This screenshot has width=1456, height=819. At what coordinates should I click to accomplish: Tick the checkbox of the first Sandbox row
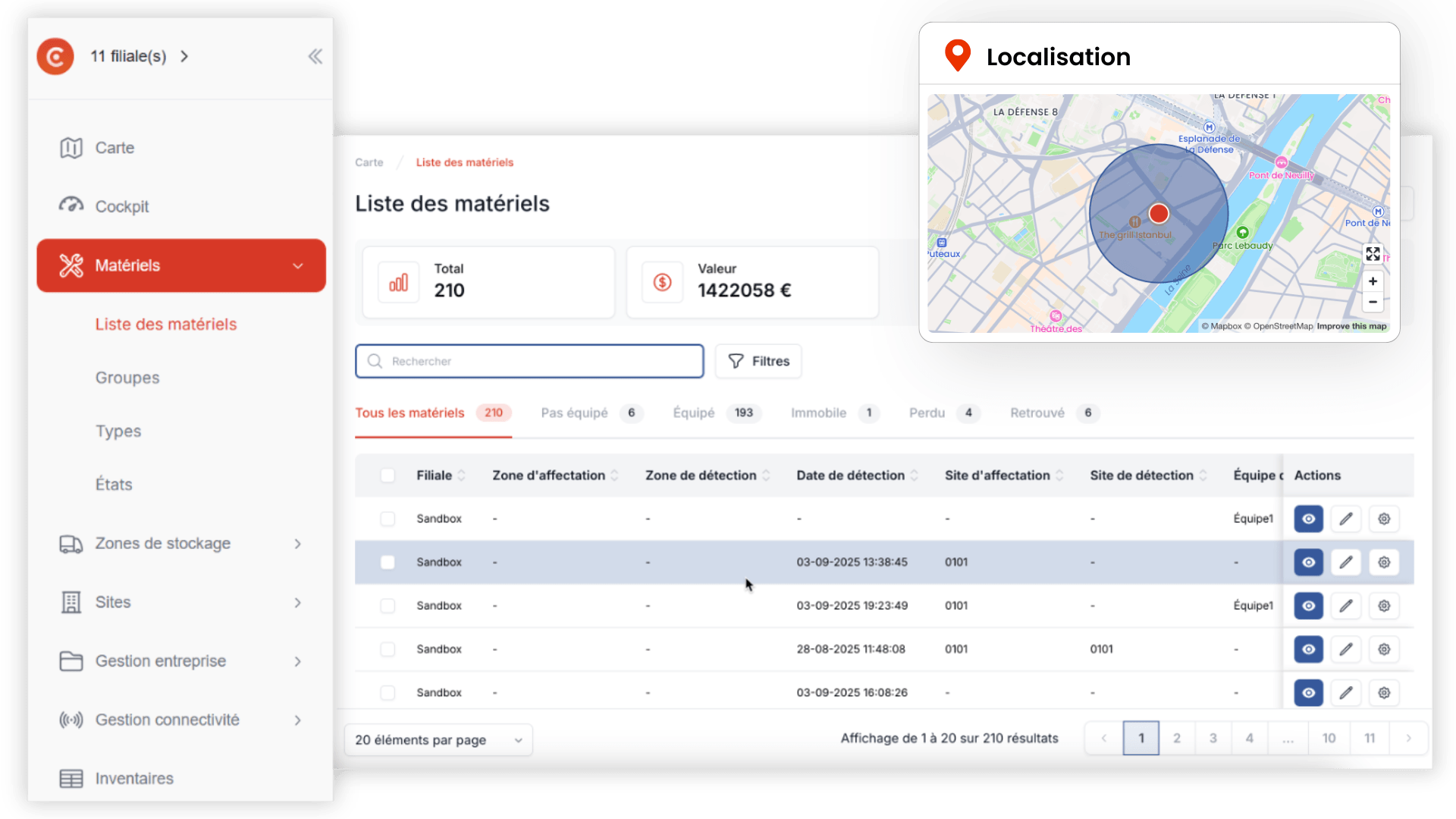pos(388,519)
